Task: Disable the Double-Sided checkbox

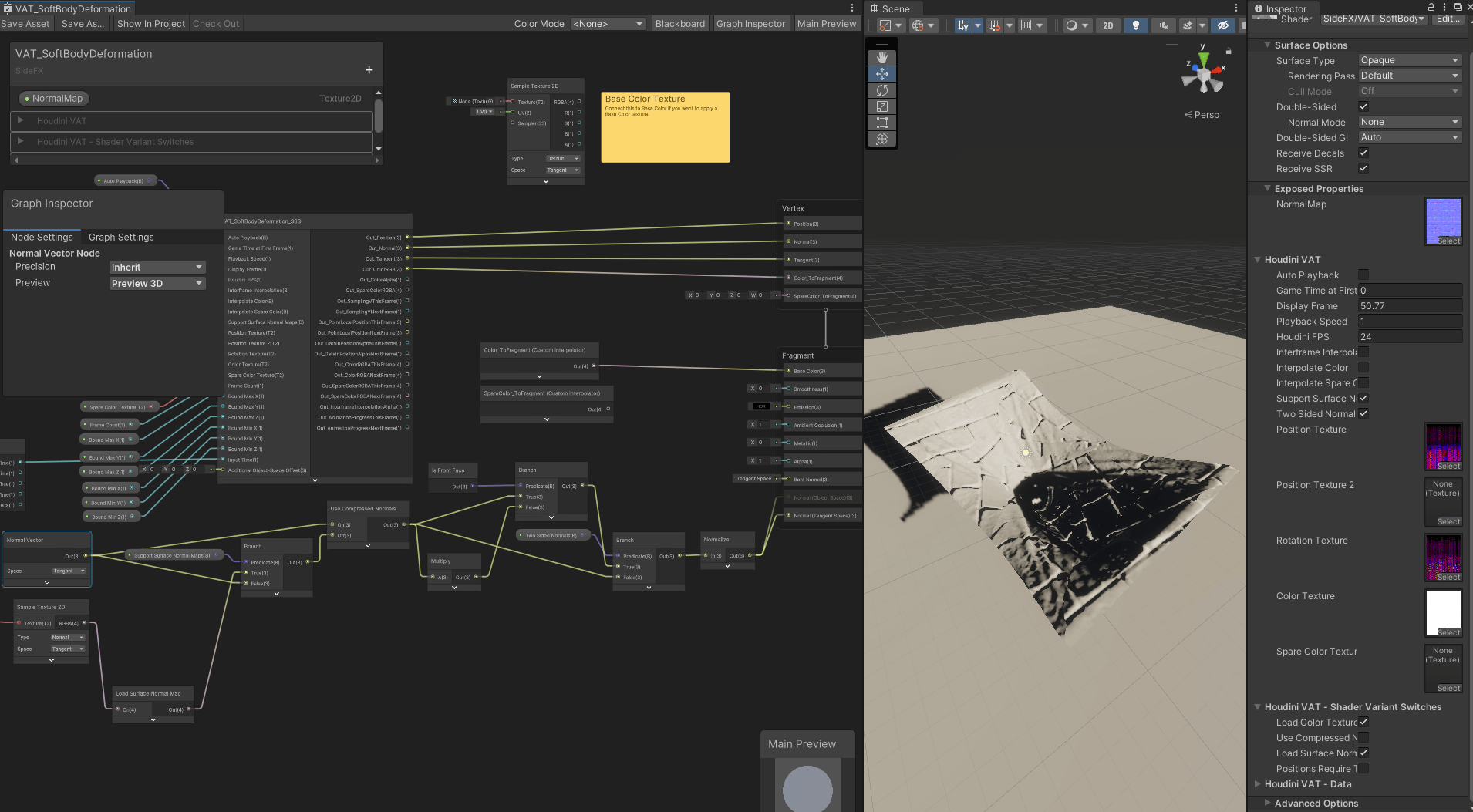Action: [1363, 107]
